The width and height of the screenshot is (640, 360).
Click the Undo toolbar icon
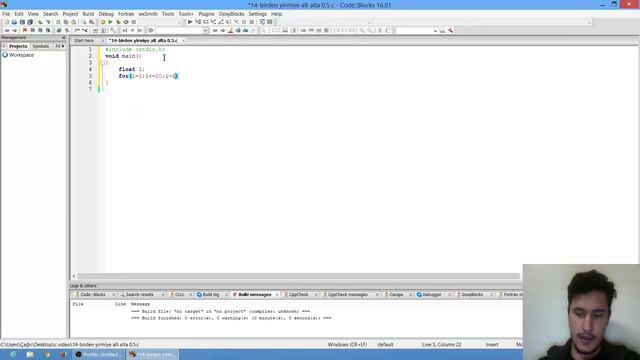pos(40,22)
